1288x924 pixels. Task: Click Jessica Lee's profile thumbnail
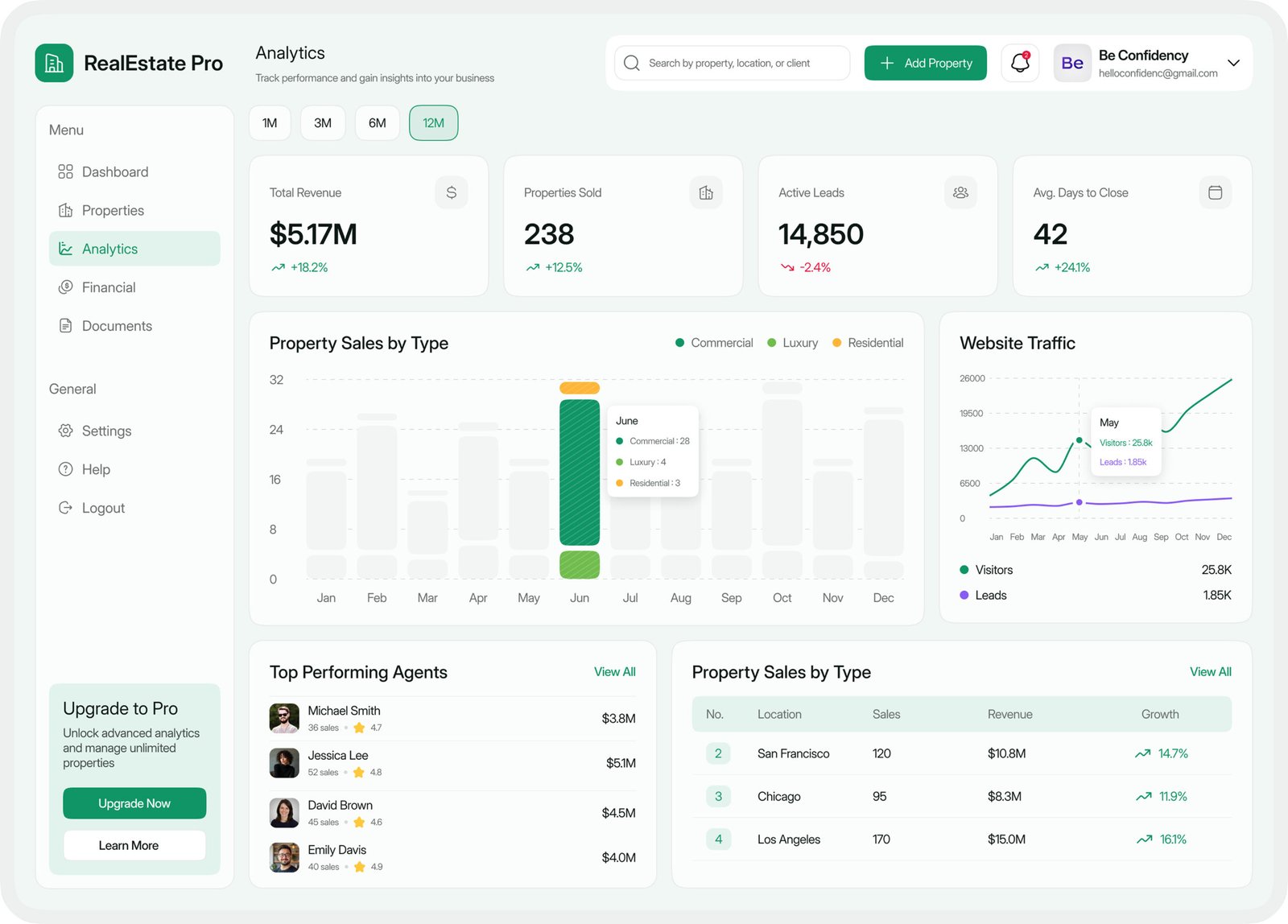pyautogui.click(x=283, y=763)
